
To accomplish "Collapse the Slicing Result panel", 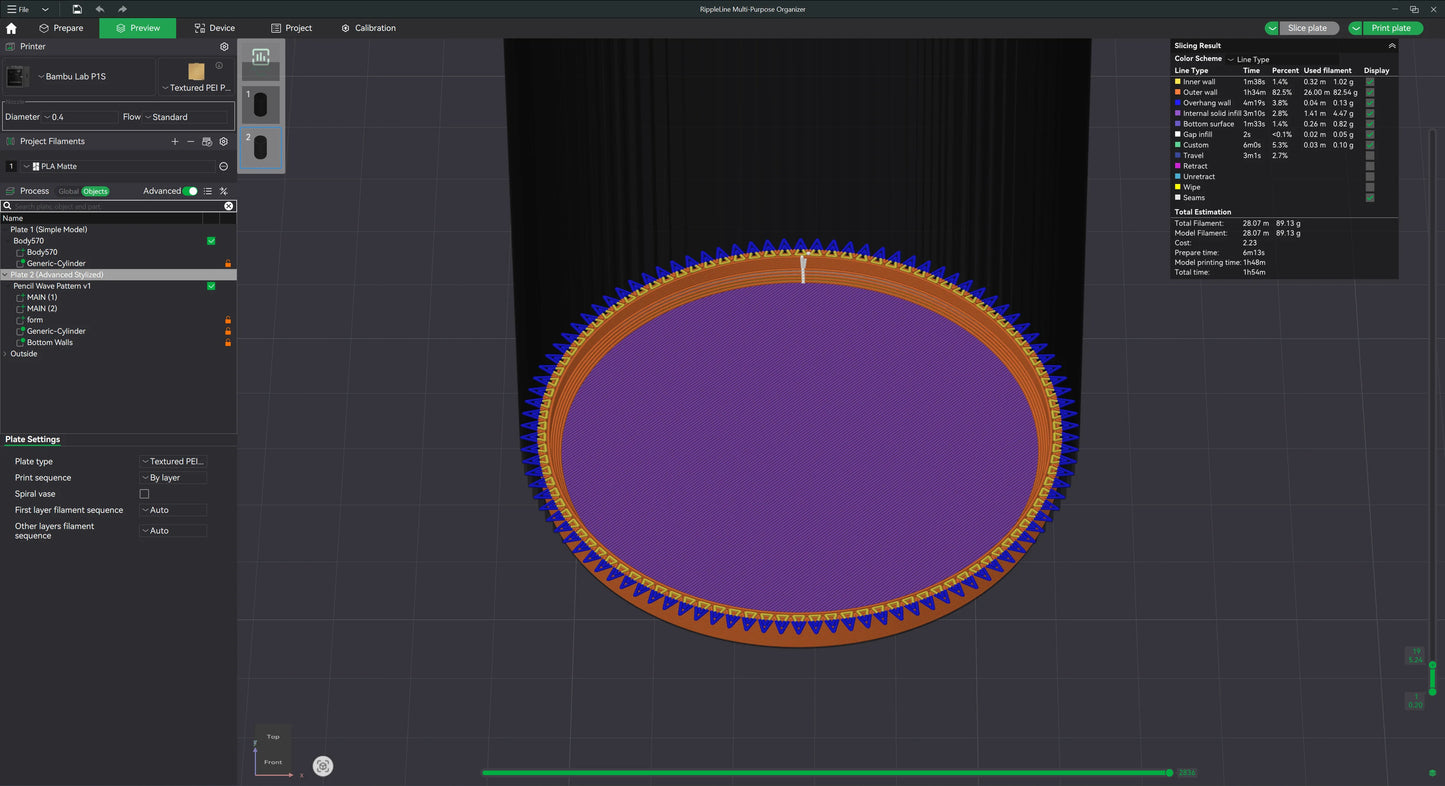I will pos(1391,46).
